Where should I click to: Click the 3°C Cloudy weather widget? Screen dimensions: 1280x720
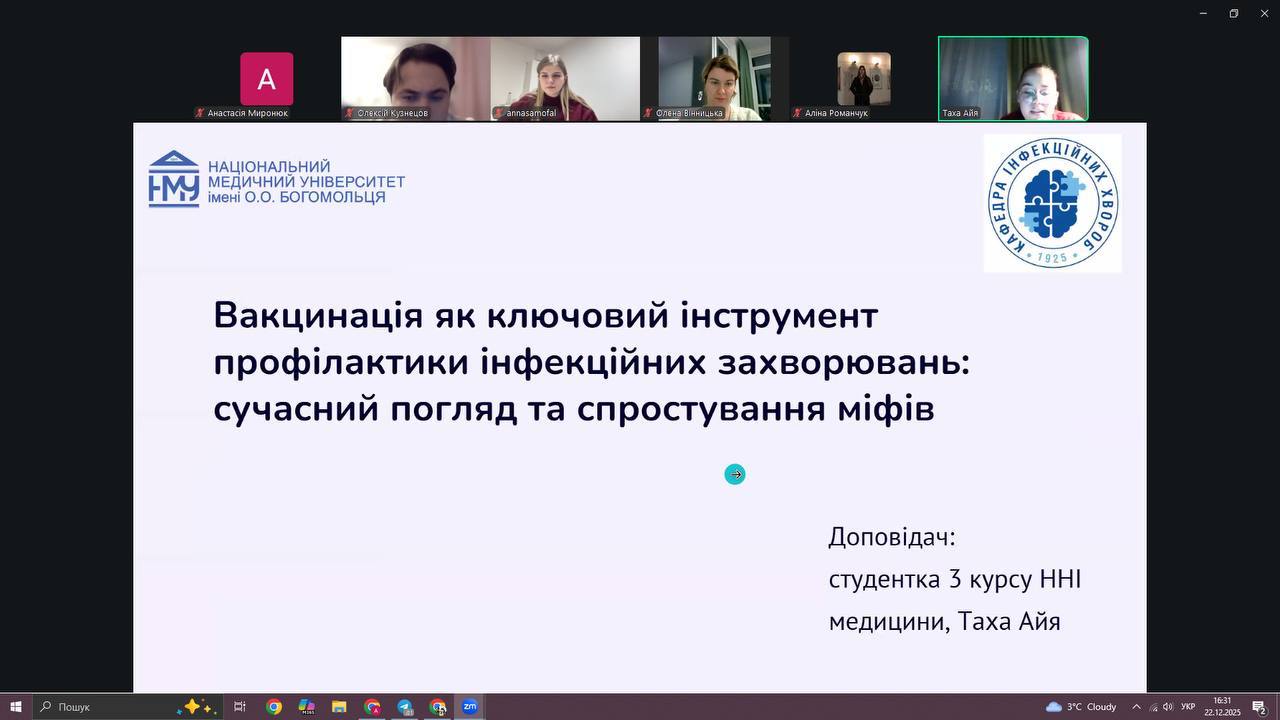(1081, 707)
